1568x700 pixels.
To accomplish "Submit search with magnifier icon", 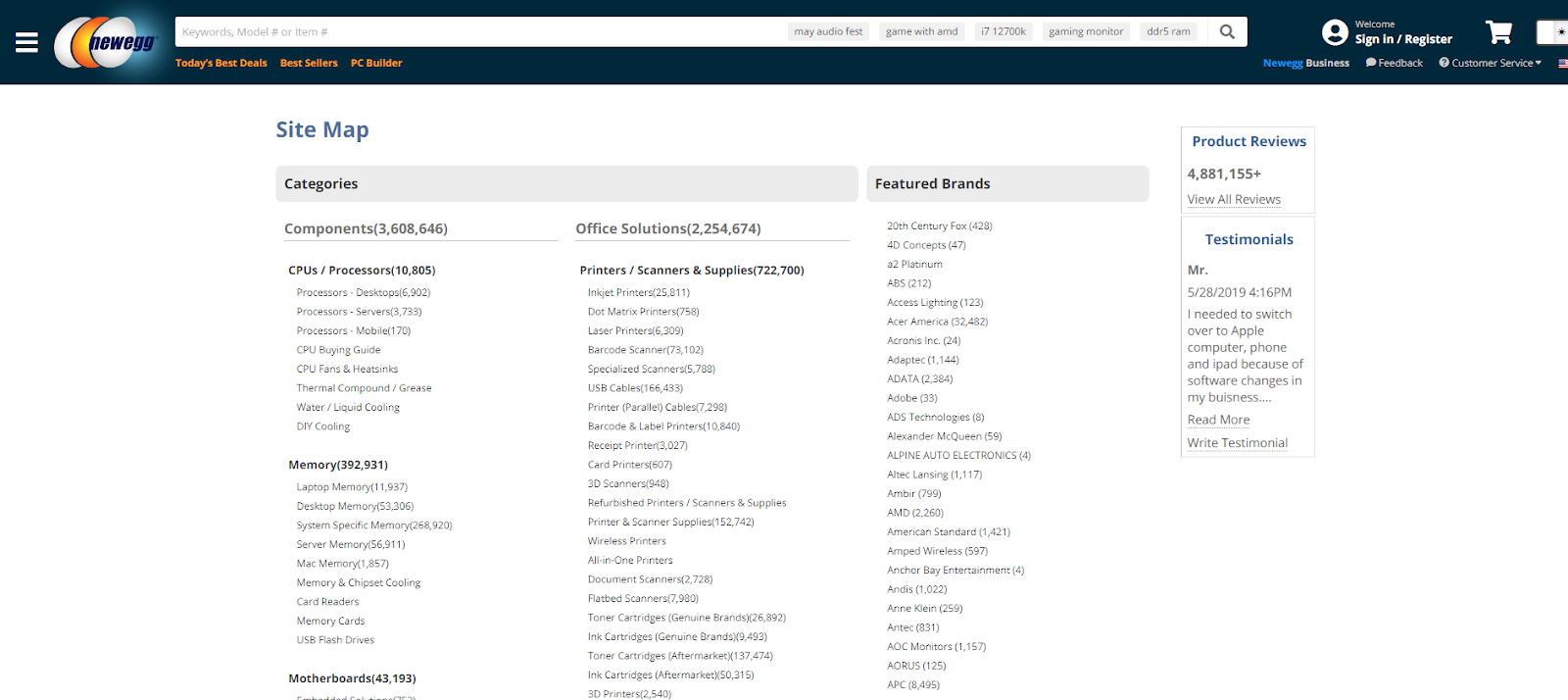I will [1227, 31].
